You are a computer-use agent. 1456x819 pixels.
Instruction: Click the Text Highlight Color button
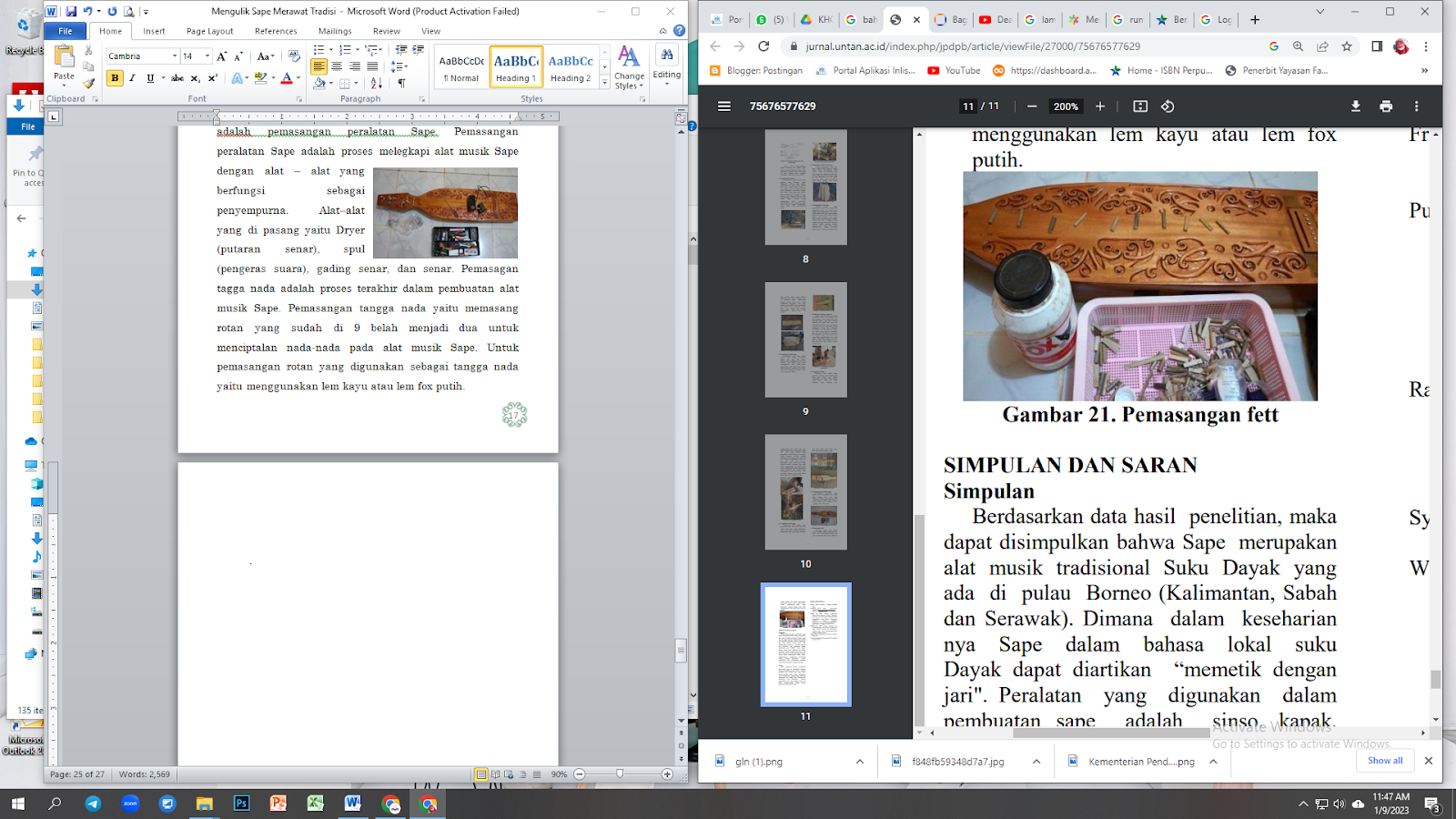(261, 78)
